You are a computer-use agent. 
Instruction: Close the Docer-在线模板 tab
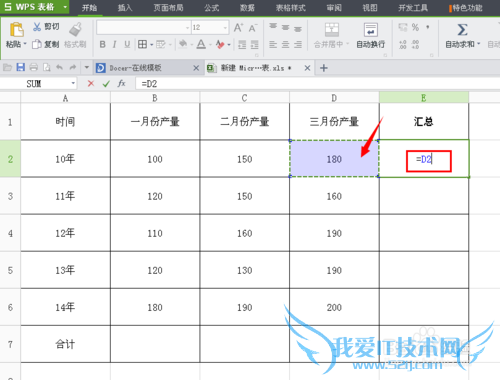coord(196,68)
